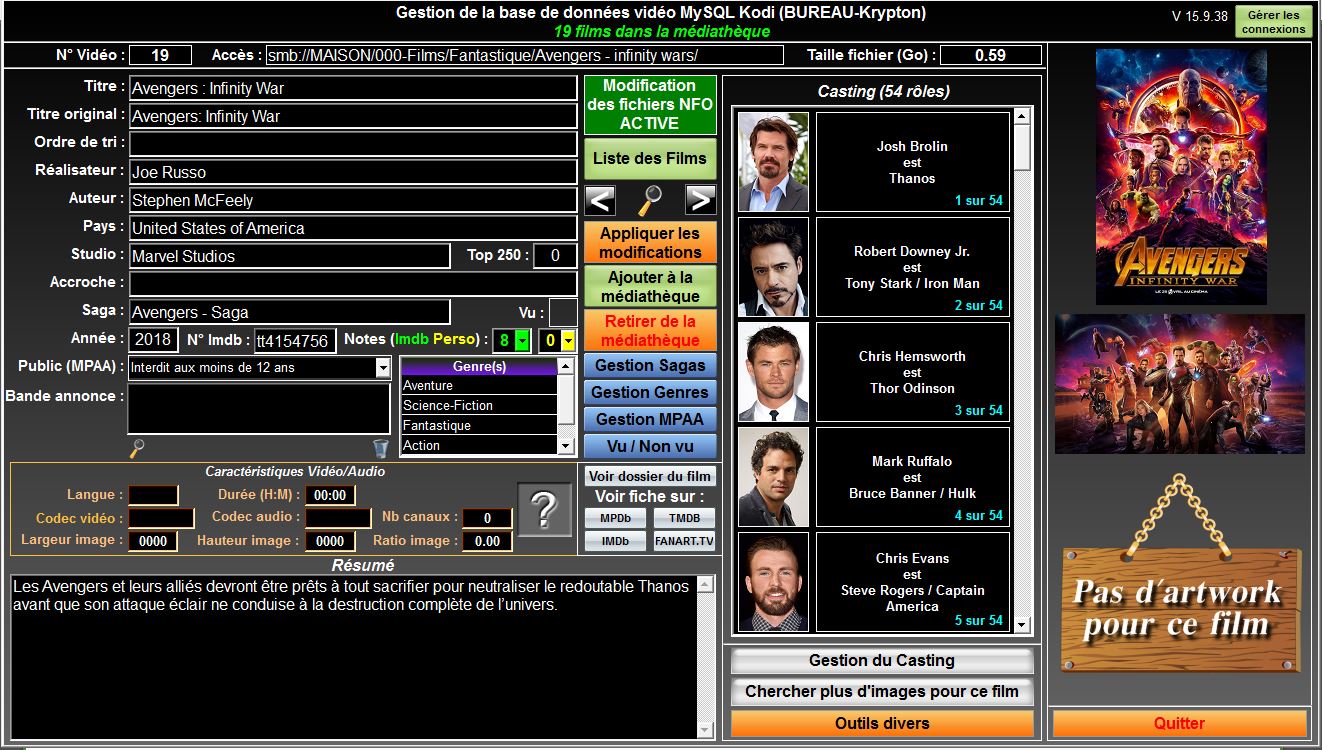Viewport: 1322px width, 750px height.
Task: Click Voir dossier du film
Action: click(x=650, y=476)
